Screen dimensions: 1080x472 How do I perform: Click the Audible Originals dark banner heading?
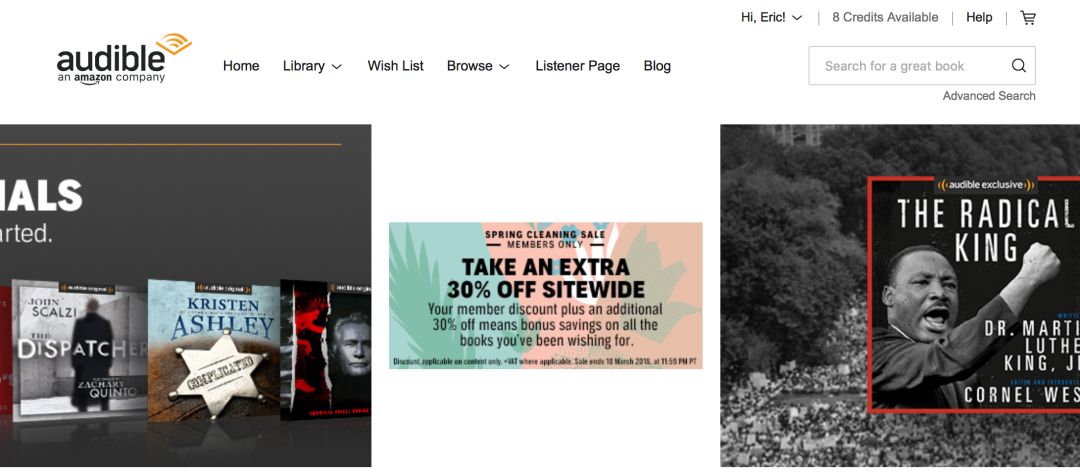(x=41, y=196)
